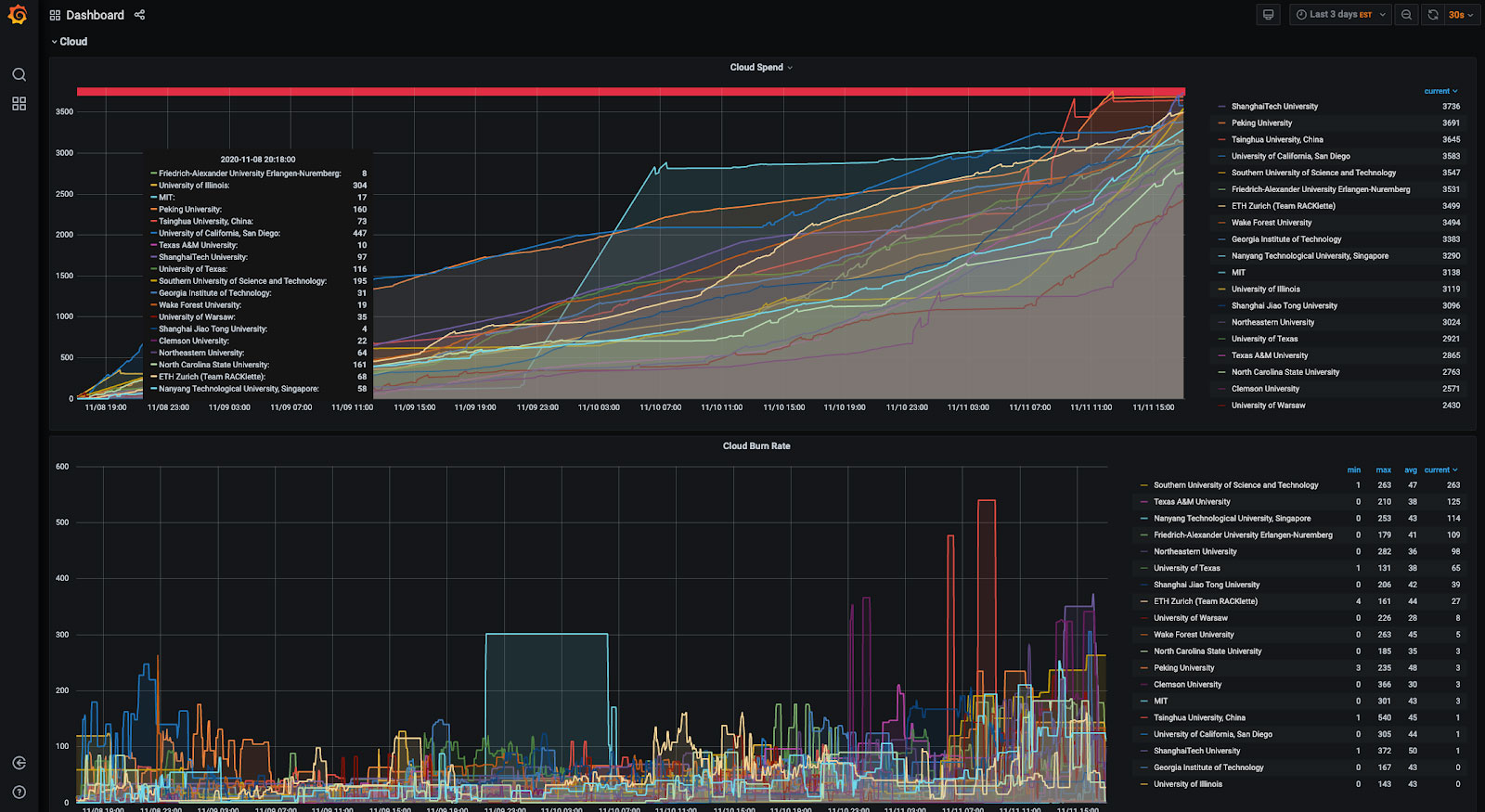Select University of Texas in Burn Rate legend
Viewport: 1485px width, 812px height.
[x=1187, y=568]
